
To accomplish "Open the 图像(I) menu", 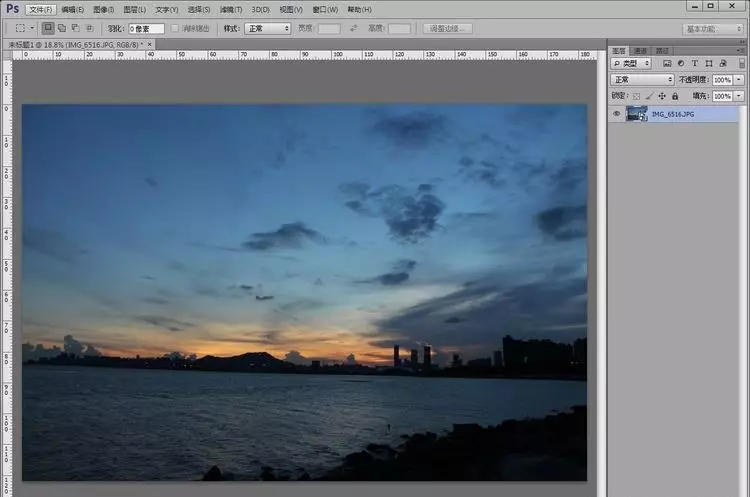I will tap(103, 10).
